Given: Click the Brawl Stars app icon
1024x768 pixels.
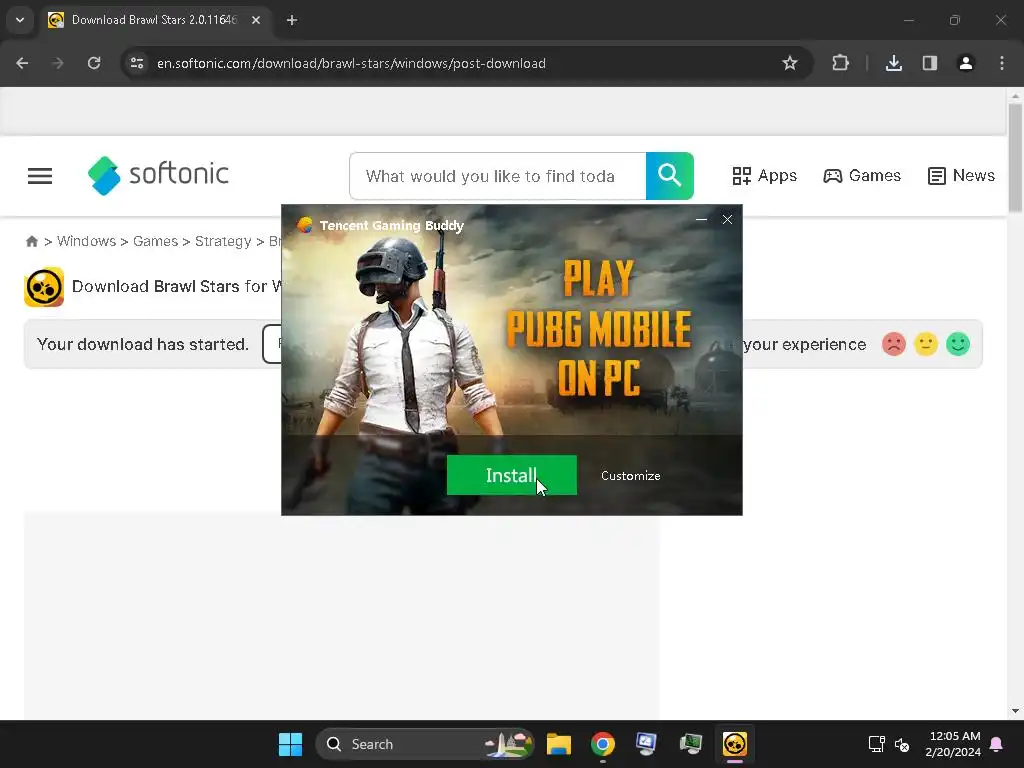Looking at the screenshot, I should (44, 287).
